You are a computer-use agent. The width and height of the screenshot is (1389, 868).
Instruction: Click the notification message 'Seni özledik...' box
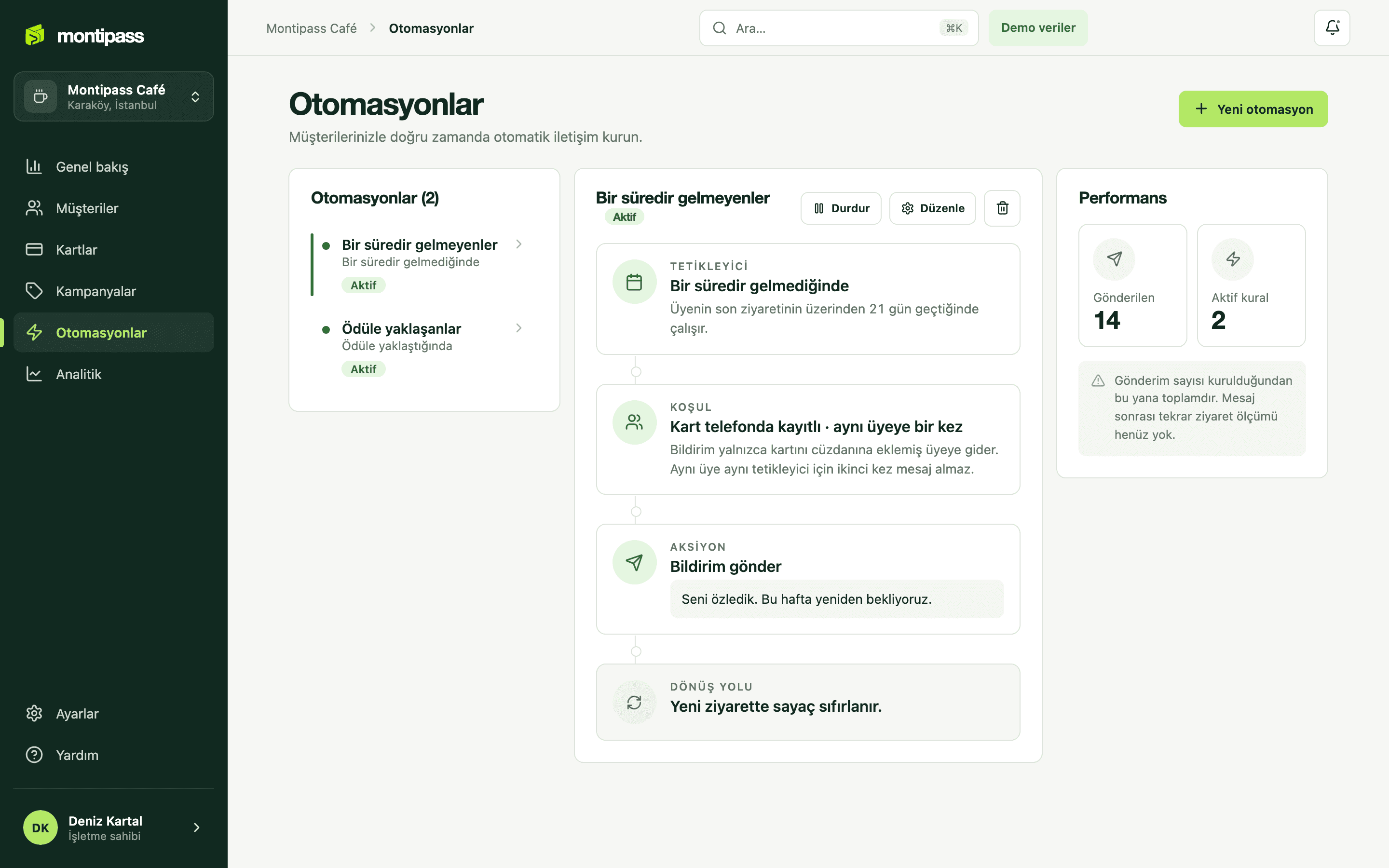pos(837,599)
